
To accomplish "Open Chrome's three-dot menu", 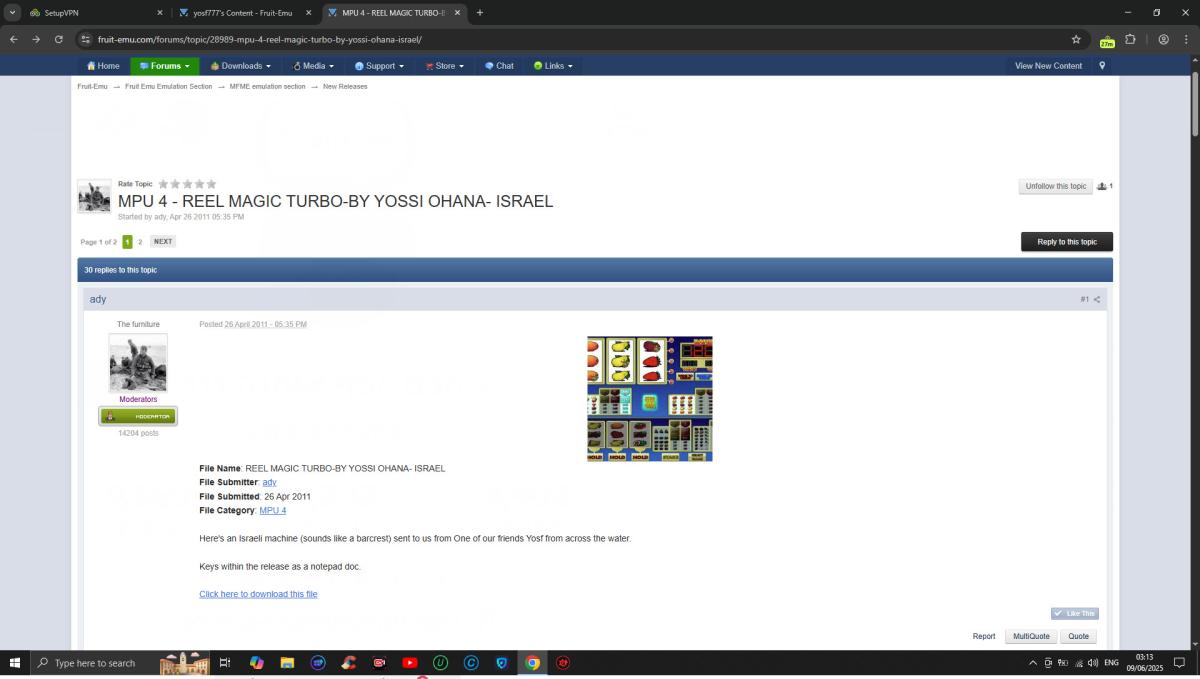I will pyautogui.click(x=1185, y=40).
